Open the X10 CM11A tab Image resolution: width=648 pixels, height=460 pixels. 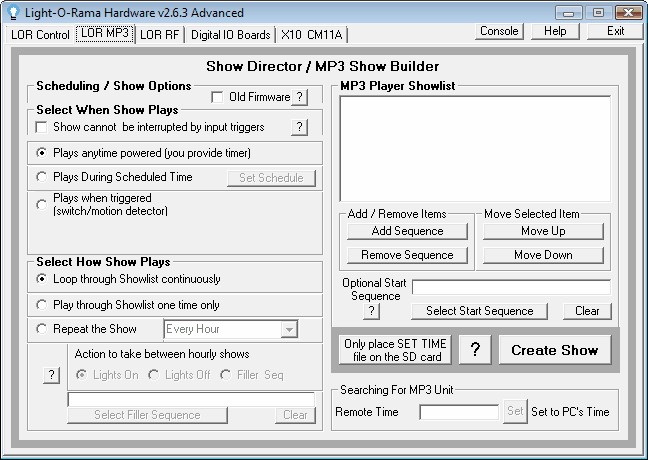(x=310, y=34)
